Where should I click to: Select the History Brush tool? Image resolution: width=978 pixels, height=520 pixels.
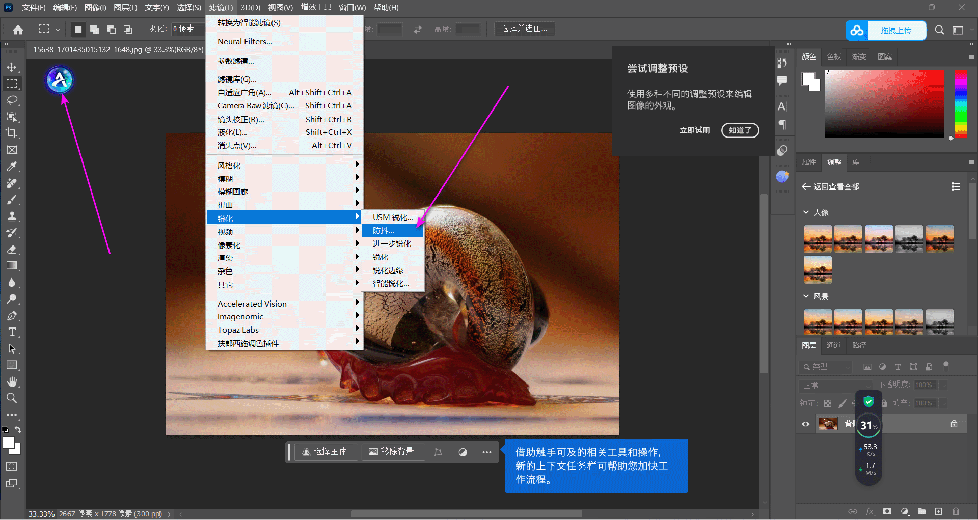click(12, 233)
